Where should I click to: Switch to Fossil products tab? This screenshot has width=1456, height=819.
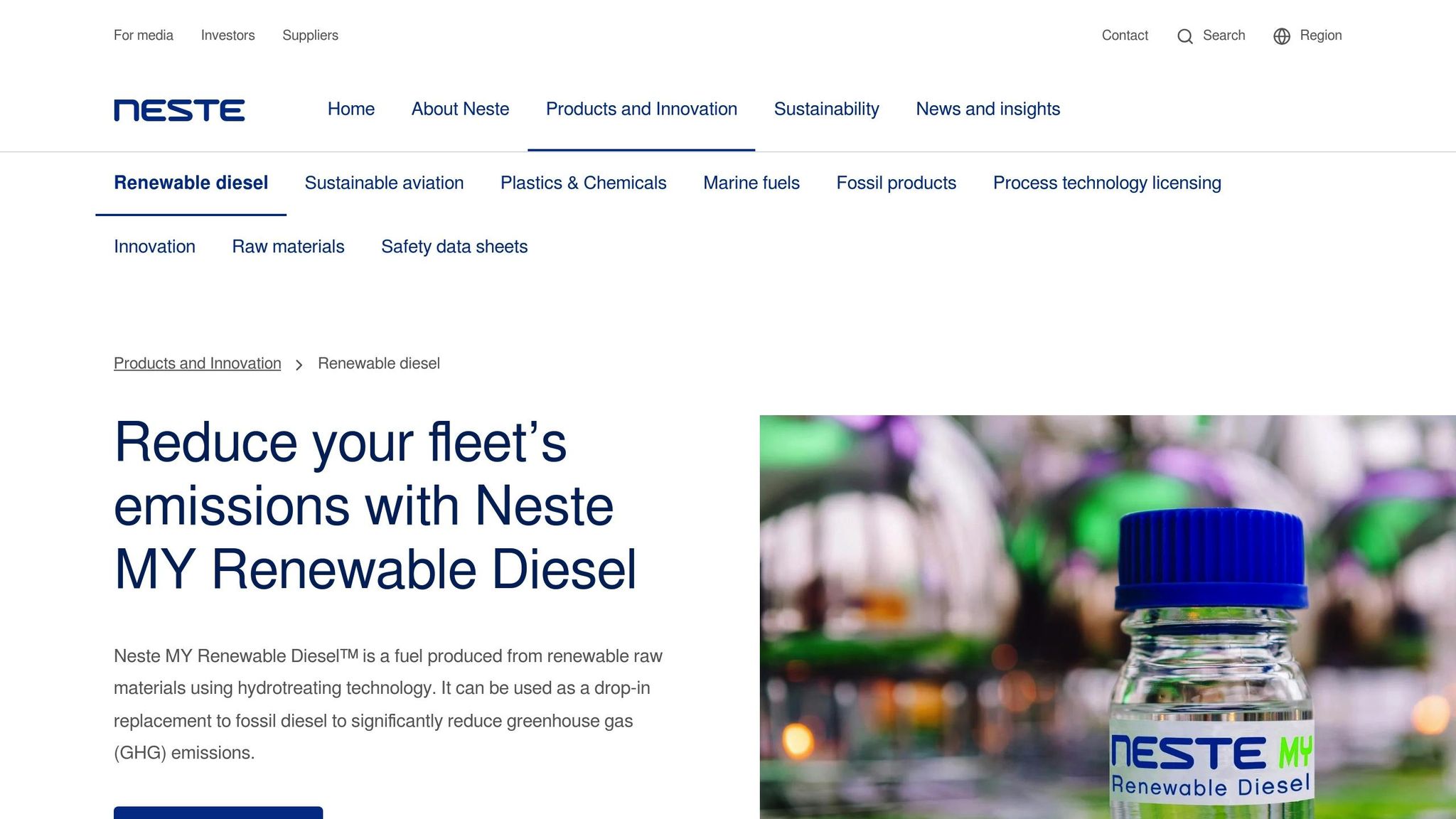[896, 183]
